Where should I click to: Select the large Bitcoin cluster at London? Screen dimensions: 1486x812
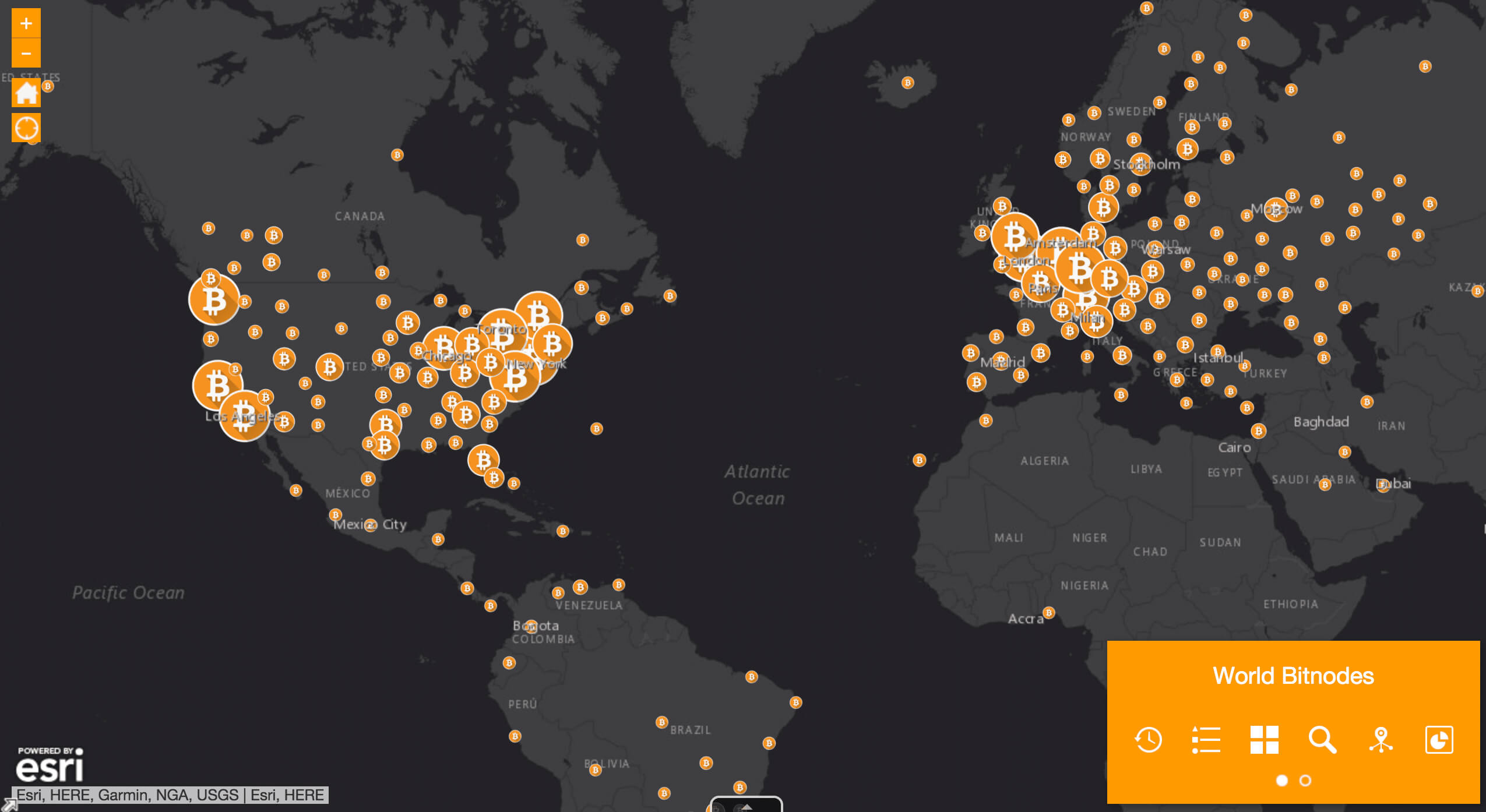(1015, 237)
